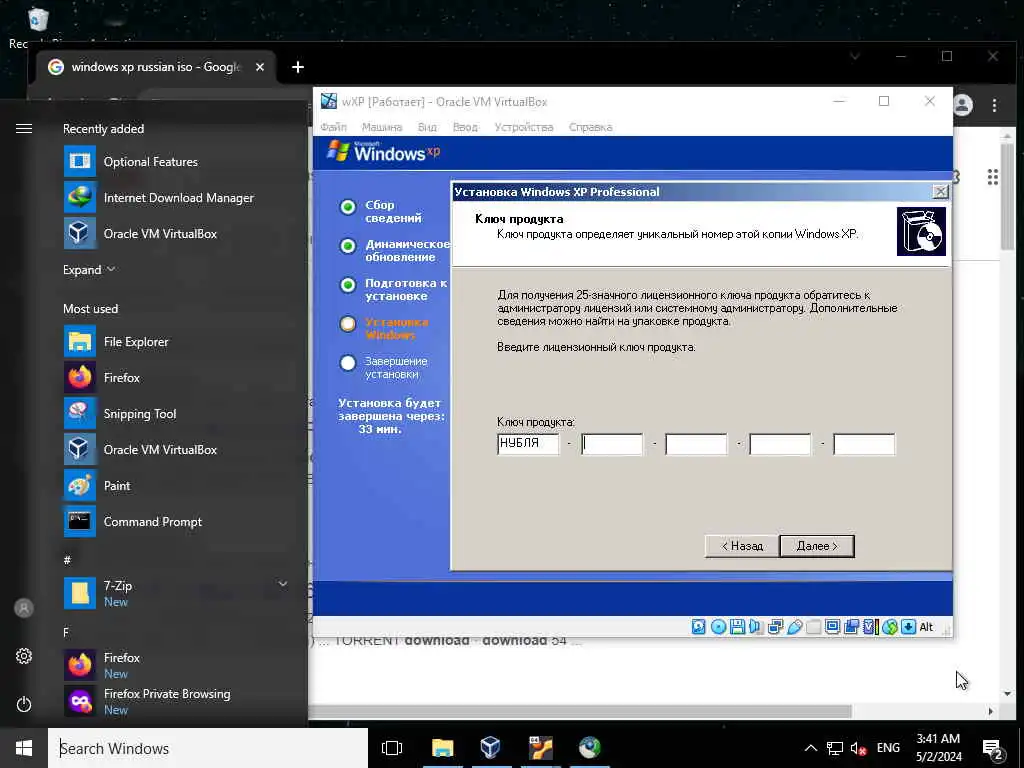
Task: Click the Windows Start button
Action: [x=24, y=748]
